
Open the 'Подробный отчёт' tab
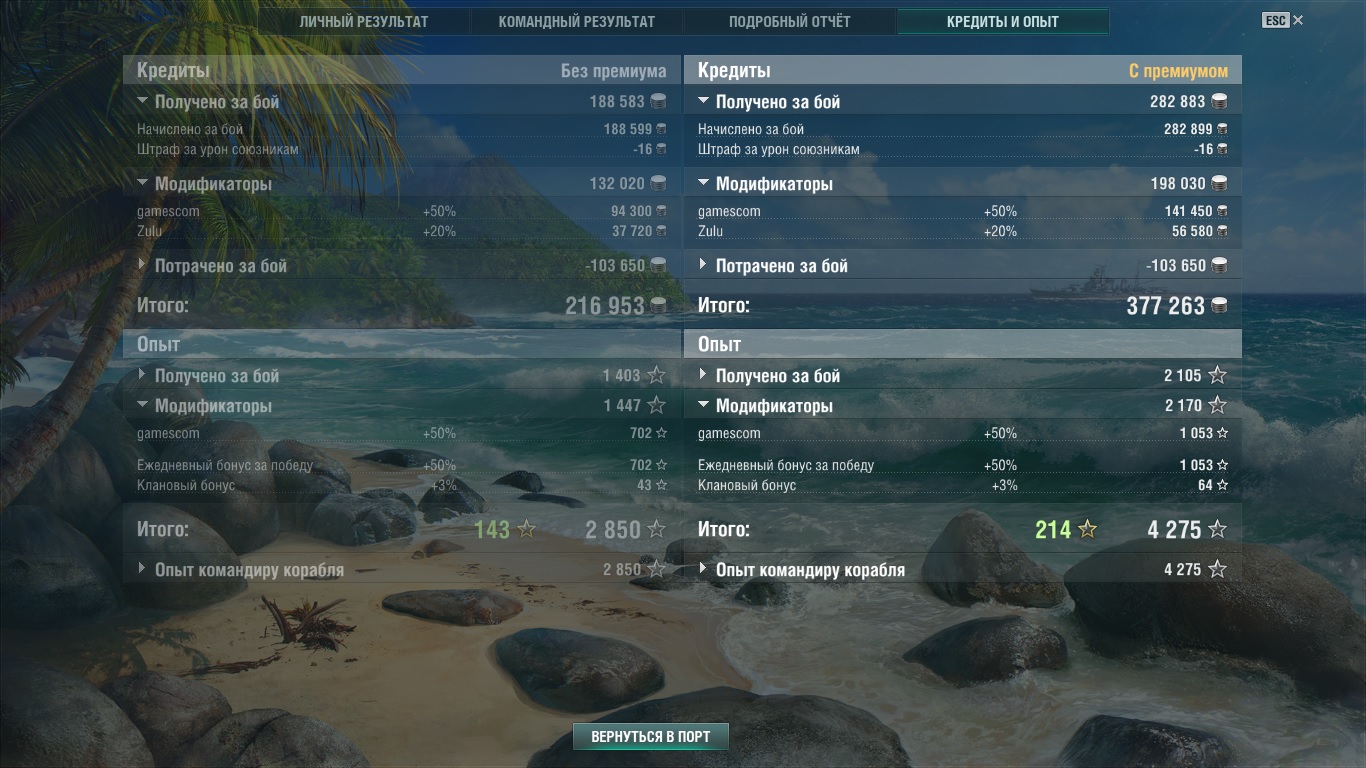tap(790, 21)
